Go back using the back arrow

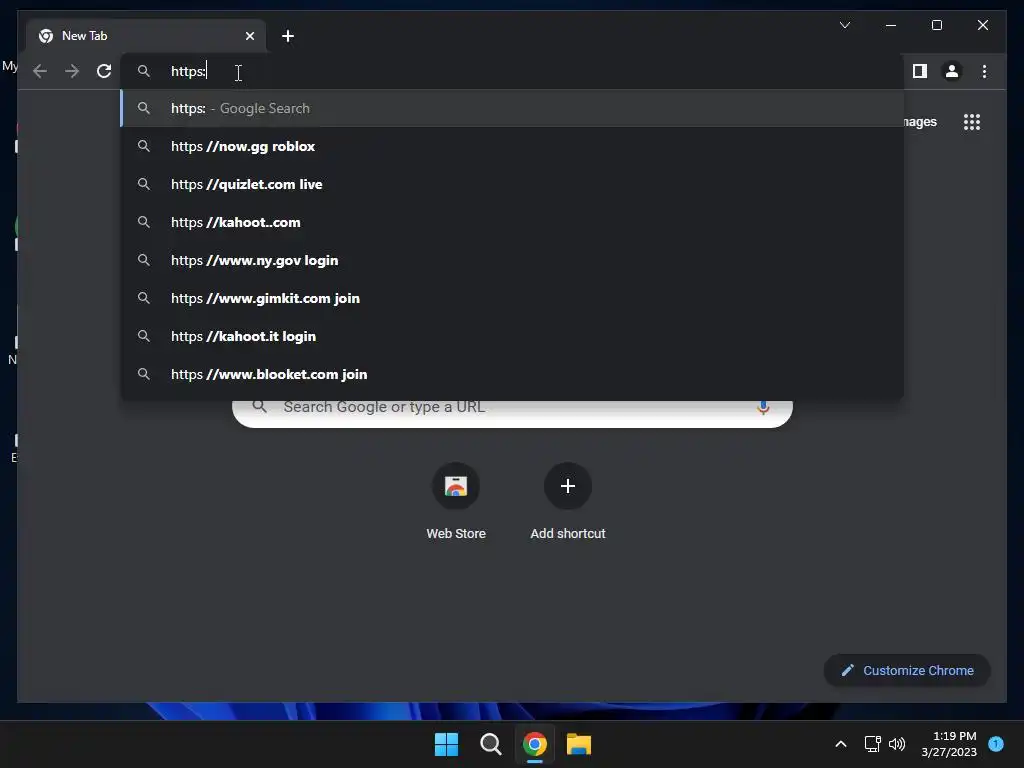click(x=40, y=71)
